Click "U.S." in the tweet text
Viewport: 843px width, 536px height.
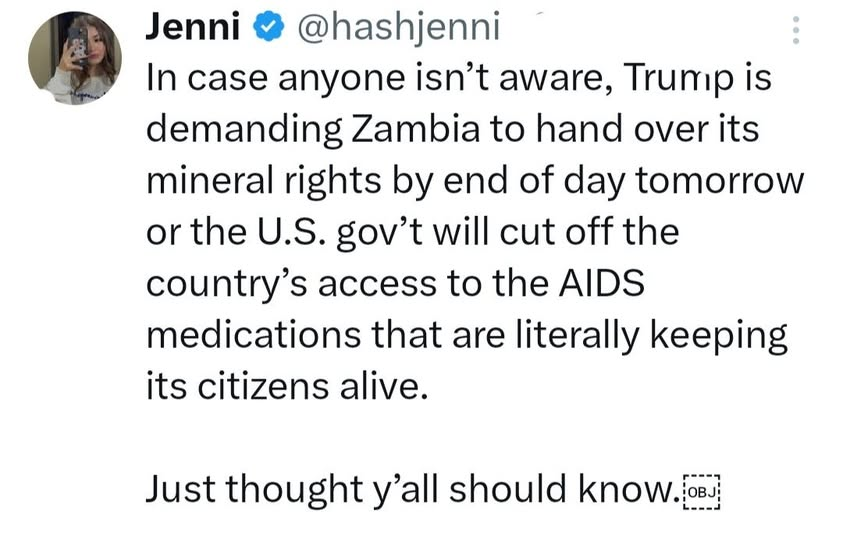point(284,233)
